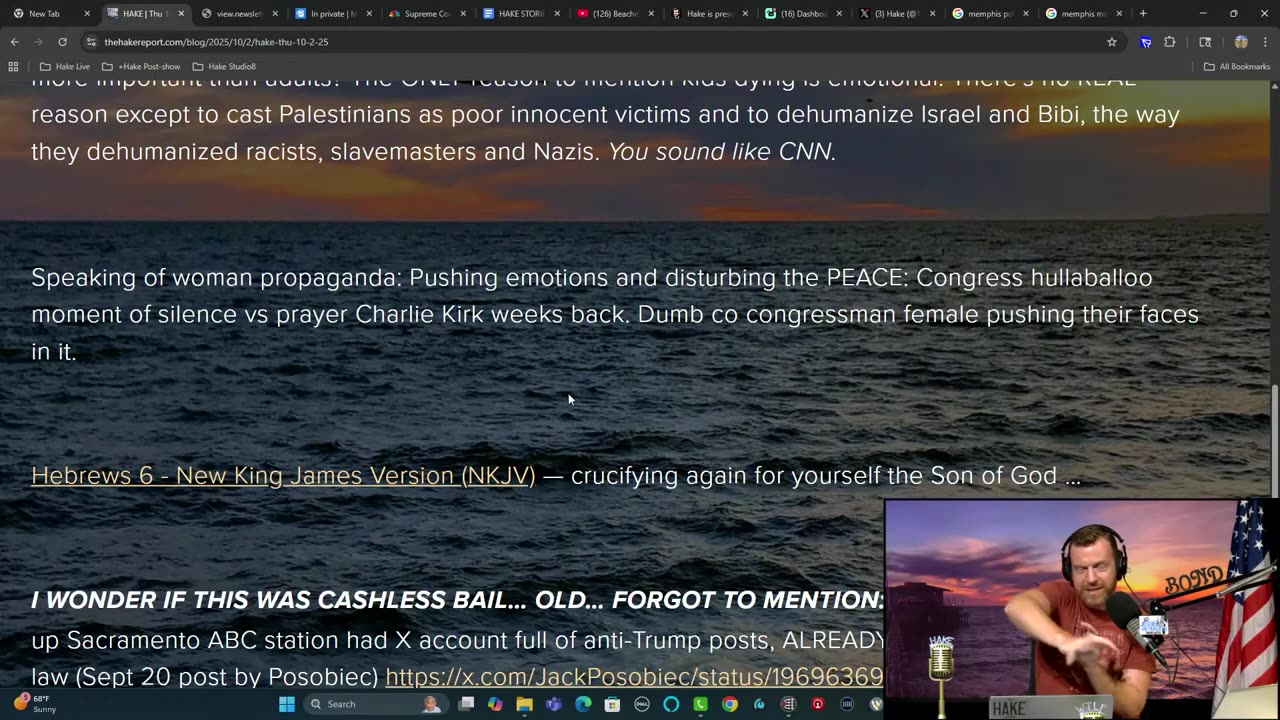Open the Hebrews 6 NKJV link
Screen dimensions: 1280x720
pos(283,475)
